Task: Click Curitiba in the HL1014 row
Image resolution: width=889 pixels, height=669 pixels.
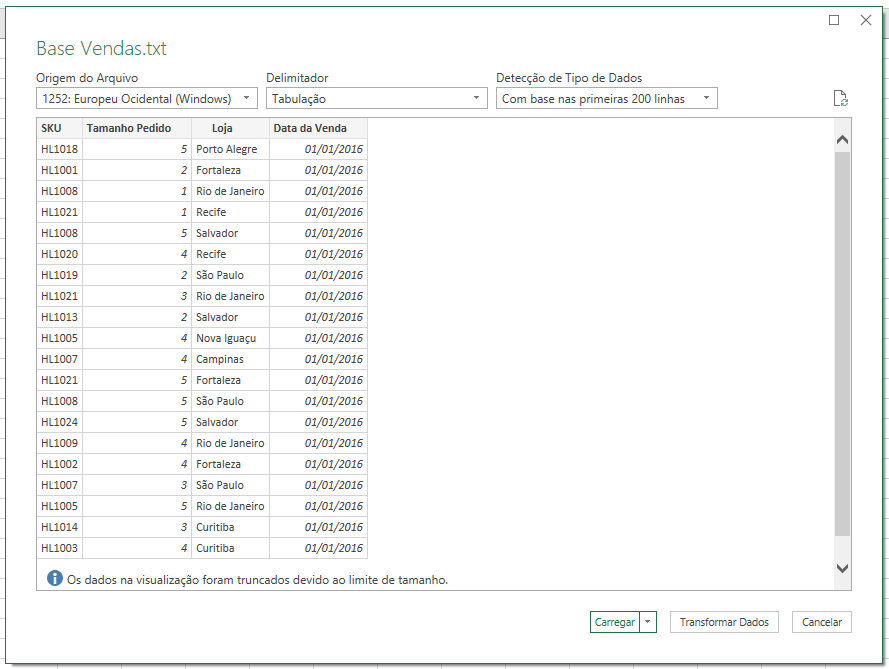Action: pyautogui.click(x=230, y=527)
